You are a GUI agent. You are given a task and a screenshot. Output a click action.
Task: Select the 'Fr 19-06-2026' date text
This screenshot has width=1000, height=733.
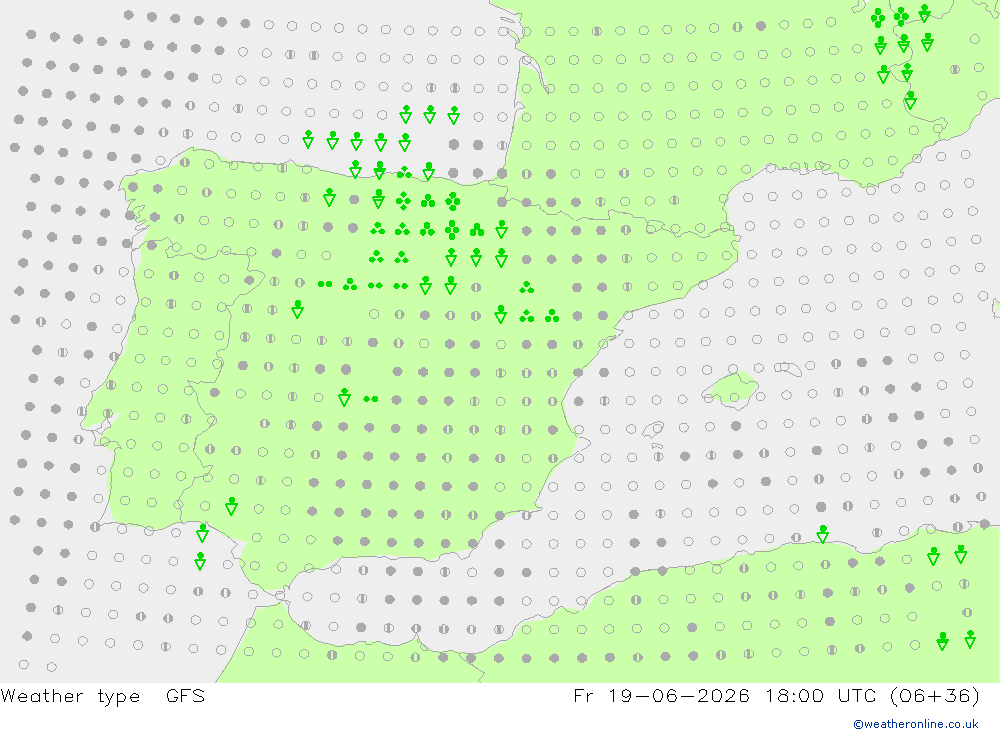[661, 695]
